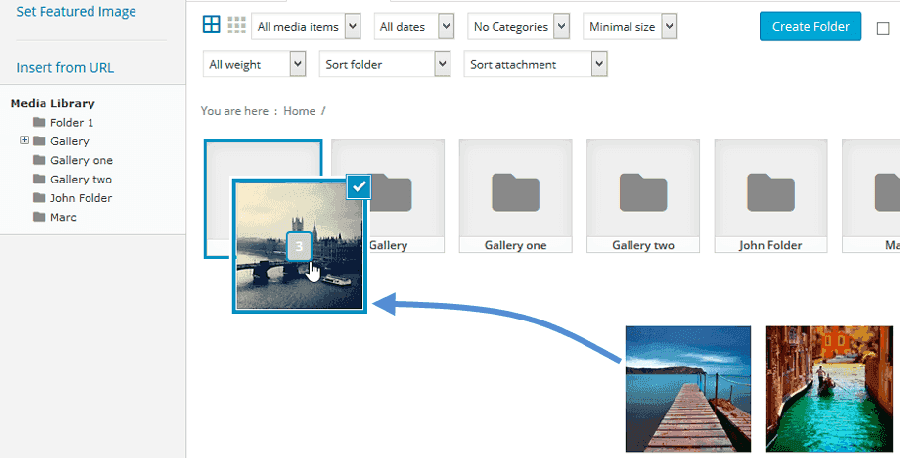Open the All media items dropdown
The height and width of the screenshot is (458, 900).
coord(305,27)
